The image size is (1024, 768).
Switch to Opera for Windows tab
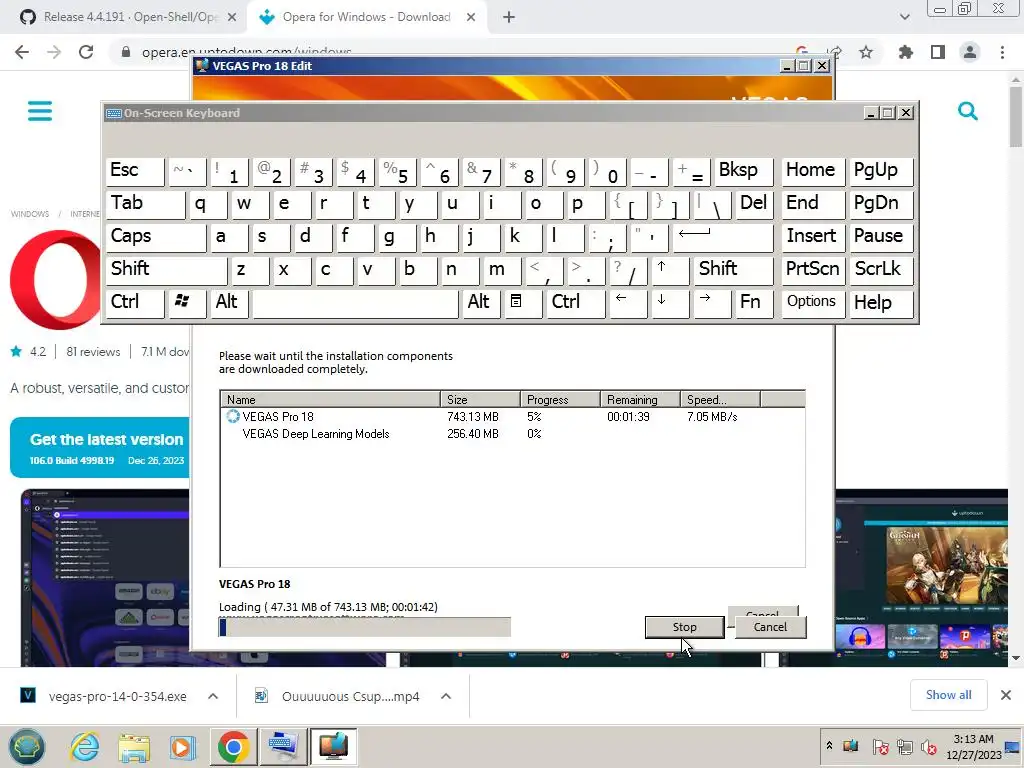click(366, 17)
